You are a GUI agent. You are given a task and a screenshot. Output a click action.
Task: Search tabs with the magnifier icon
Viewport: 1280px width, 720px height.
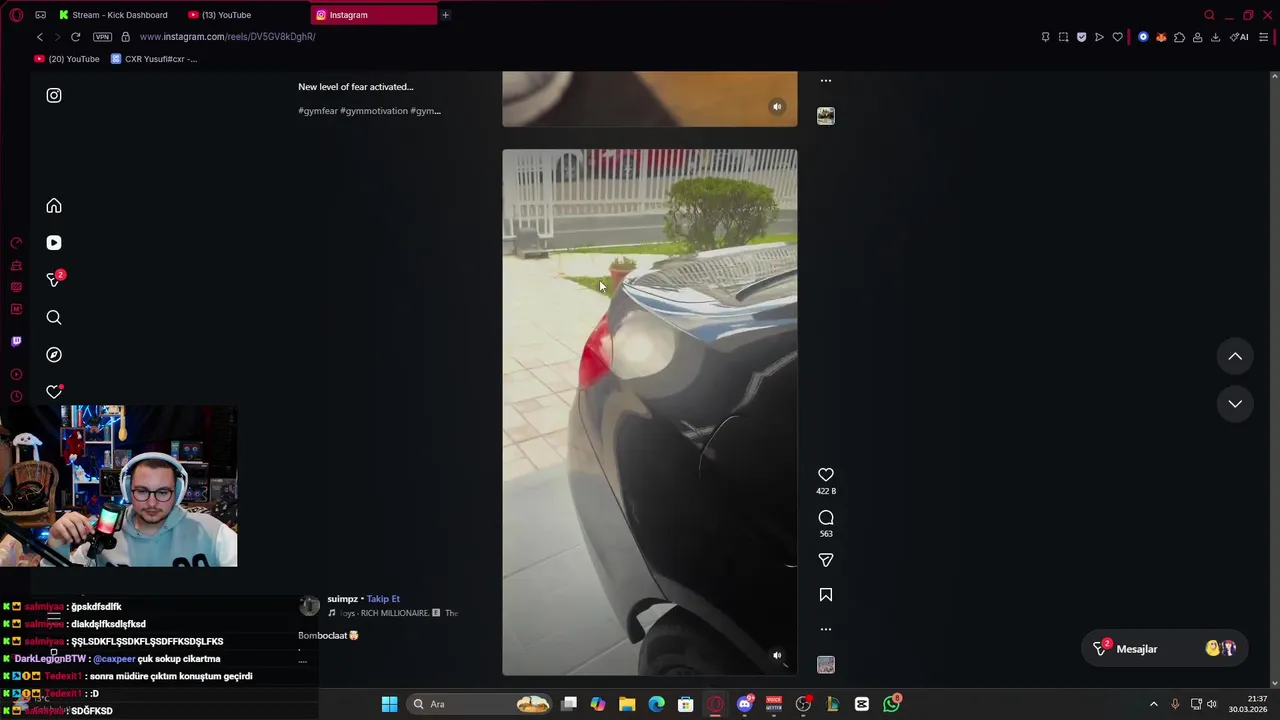point(1209,15)
